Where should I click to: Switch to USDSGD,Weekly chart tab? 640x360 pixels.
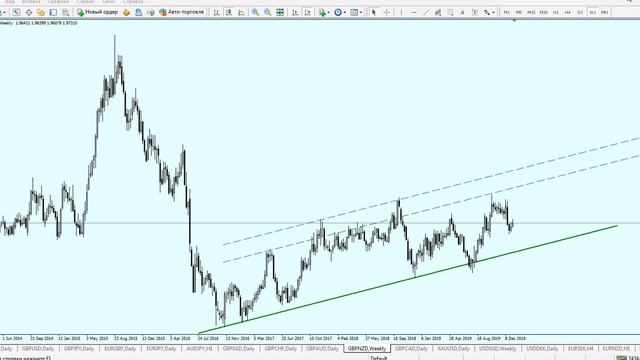point(497,349)
